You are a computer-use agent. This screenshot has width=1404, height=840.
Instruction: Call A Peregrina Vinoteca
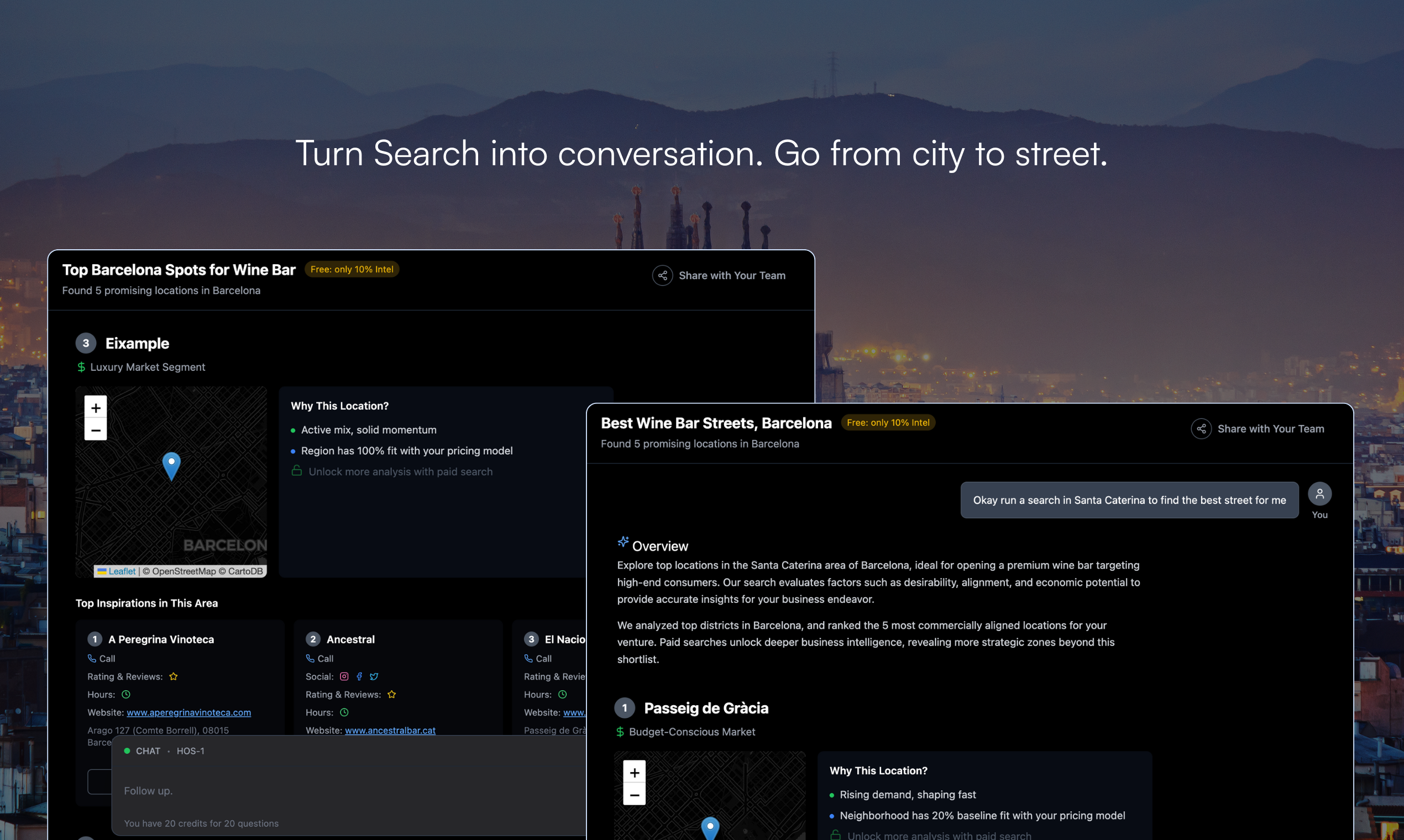coord(101,658)
